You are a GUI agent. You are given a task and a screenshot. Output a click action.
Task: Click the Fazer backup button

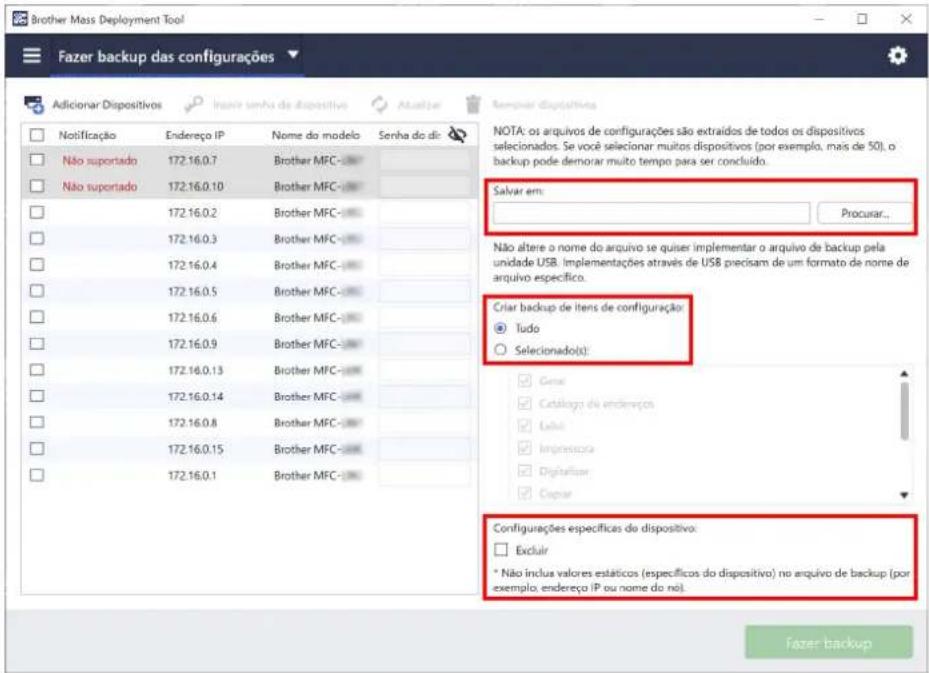coord(828,642)
